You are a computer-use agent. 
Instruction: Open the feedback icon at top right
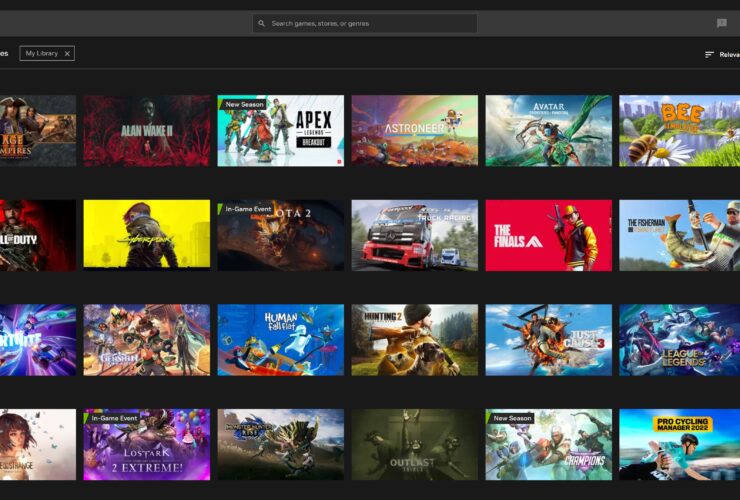click(x=721, y=23)
